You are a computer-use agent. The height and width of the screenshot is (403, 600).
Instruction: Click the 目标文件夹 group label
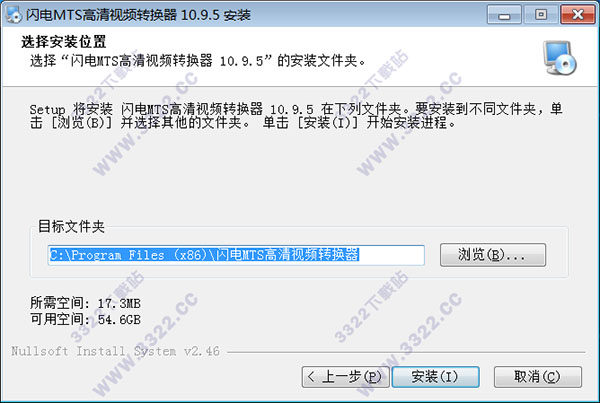(72, 226)
